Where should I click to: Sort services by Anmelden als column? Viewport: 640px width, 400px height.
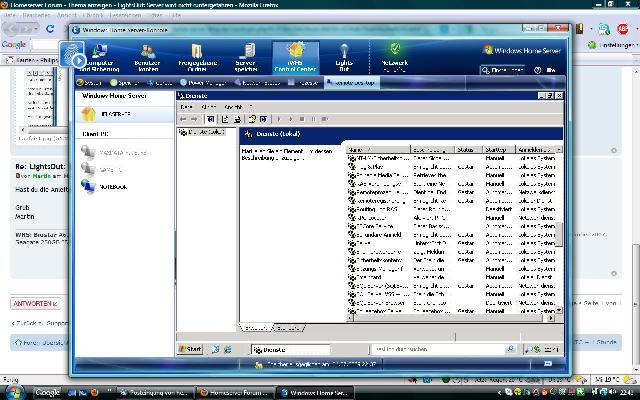tap(536, 150)
